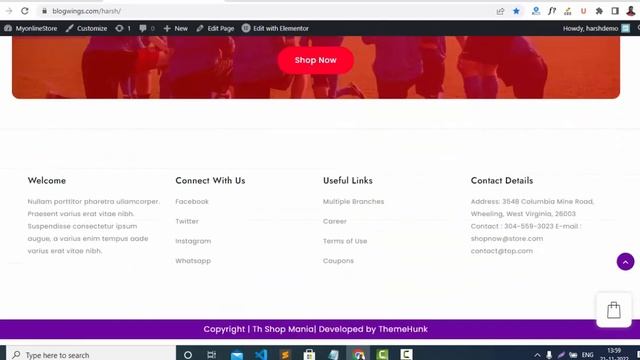
Task: Click the padlock site info icon
Action: tap(44, 11)
